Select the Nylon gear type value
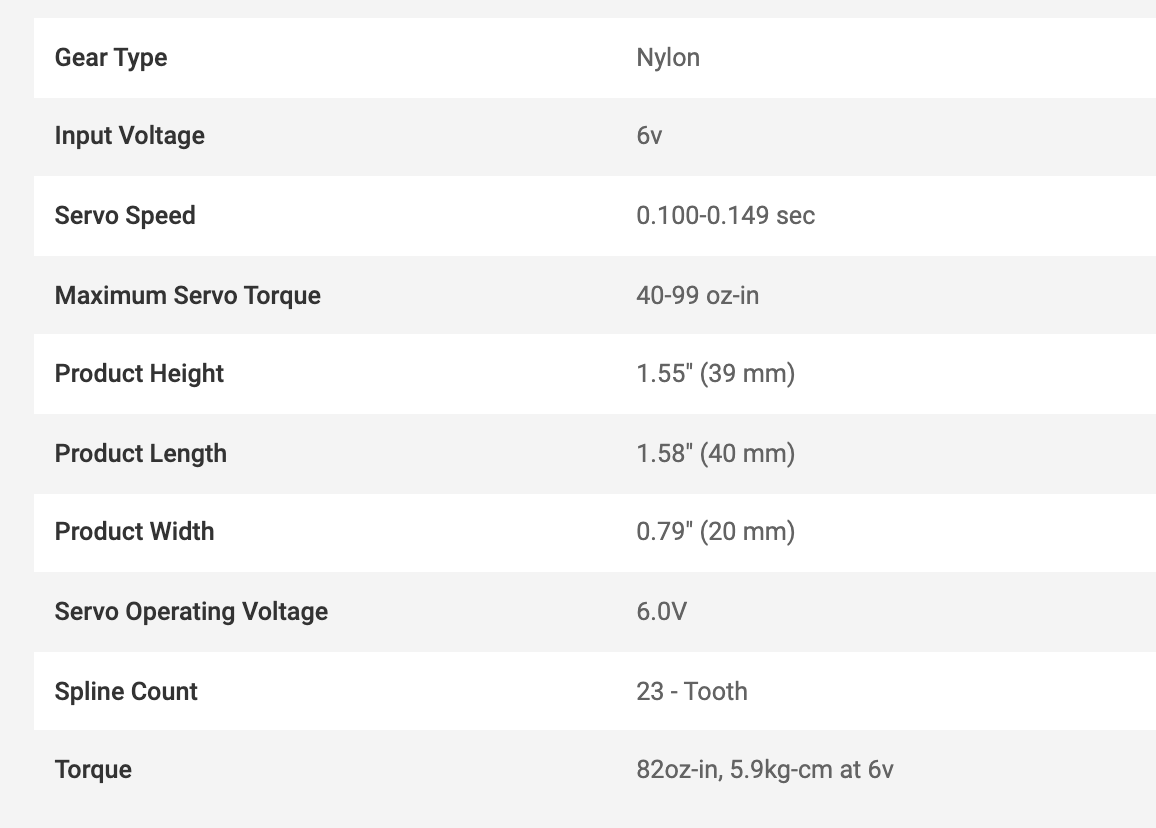Viewport: 1156px width, 828px height. pos(668,58)
